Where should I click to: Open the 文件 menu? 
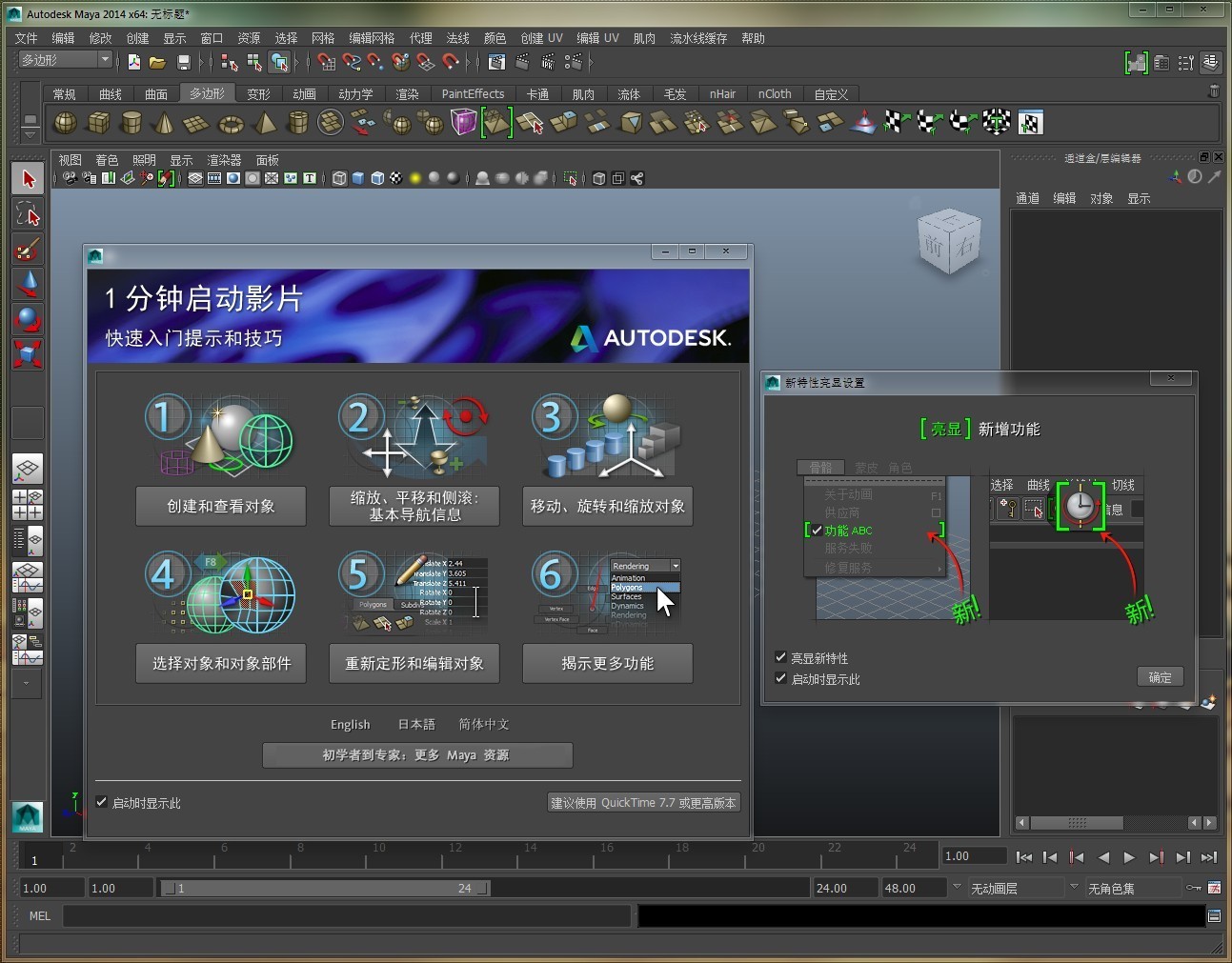click(26, 38)
